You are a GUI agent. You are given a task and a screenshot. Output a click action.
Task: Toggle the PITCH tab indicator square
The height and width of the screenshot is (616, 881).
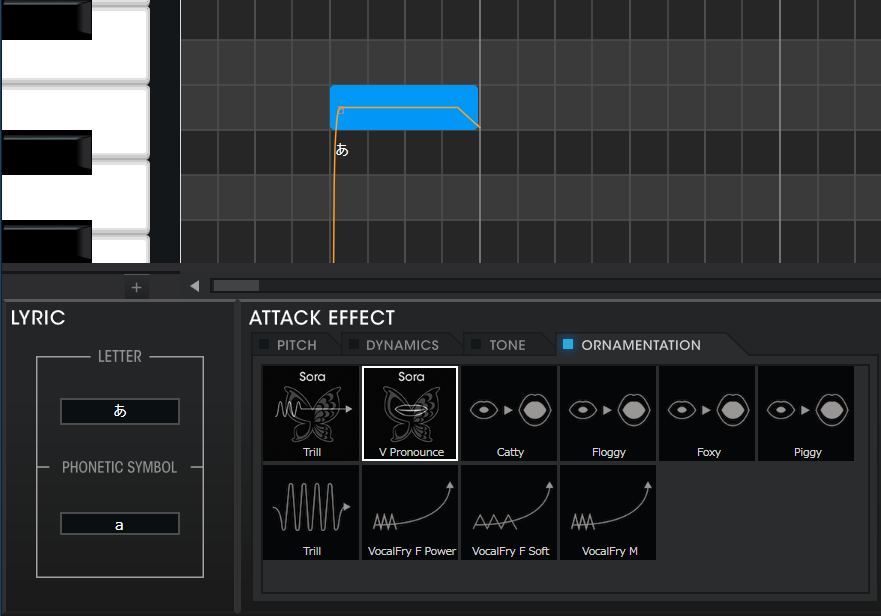point(264,344)
